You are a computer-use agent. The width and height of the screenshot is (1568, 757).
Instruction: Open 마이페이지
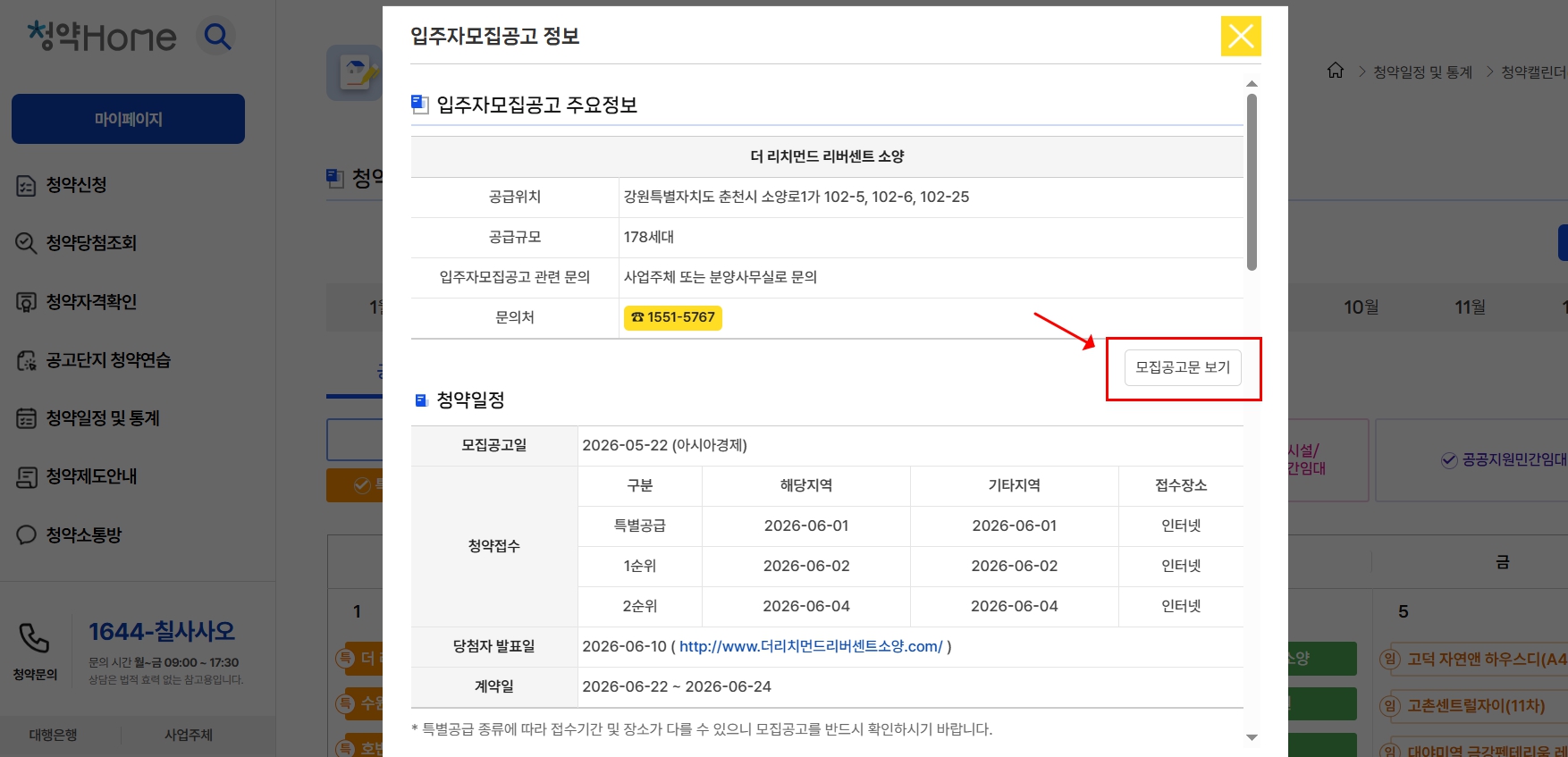(x=128, y=119)
